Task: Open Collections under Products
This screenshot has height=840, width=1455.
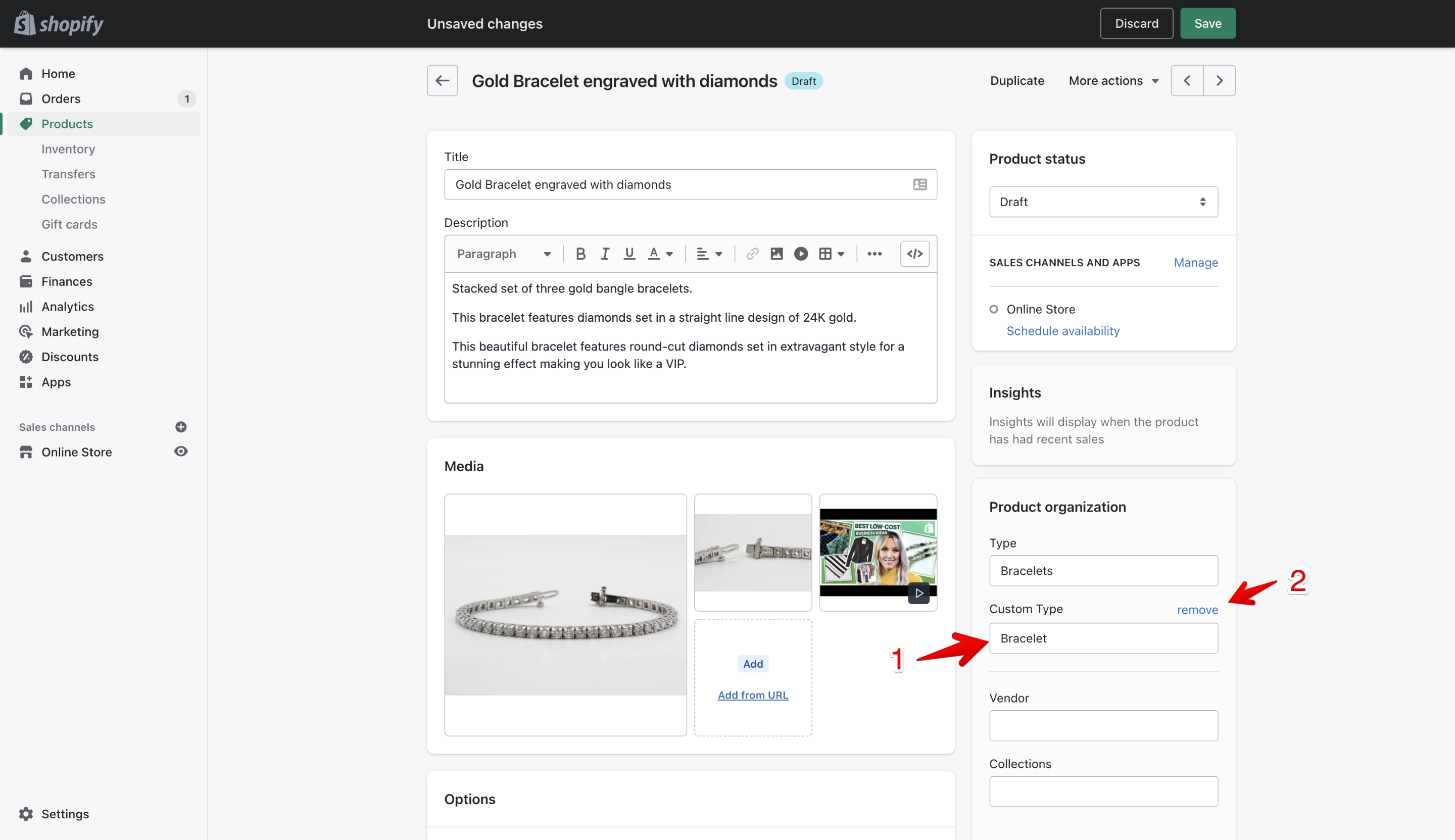Action: pyautogui.click(x=73, y=199)
